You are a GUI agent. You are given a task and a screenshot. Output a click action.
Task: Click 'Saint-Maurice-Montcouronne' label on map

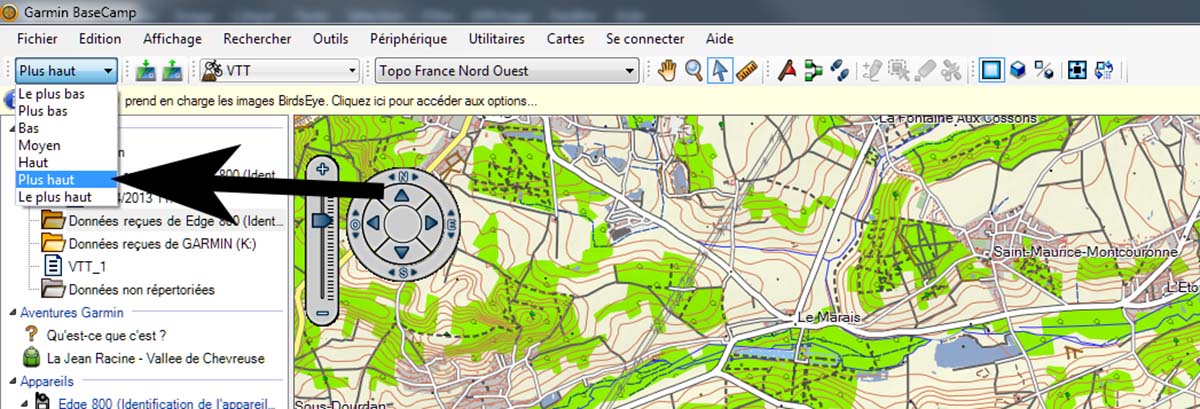coord(1084,254)
